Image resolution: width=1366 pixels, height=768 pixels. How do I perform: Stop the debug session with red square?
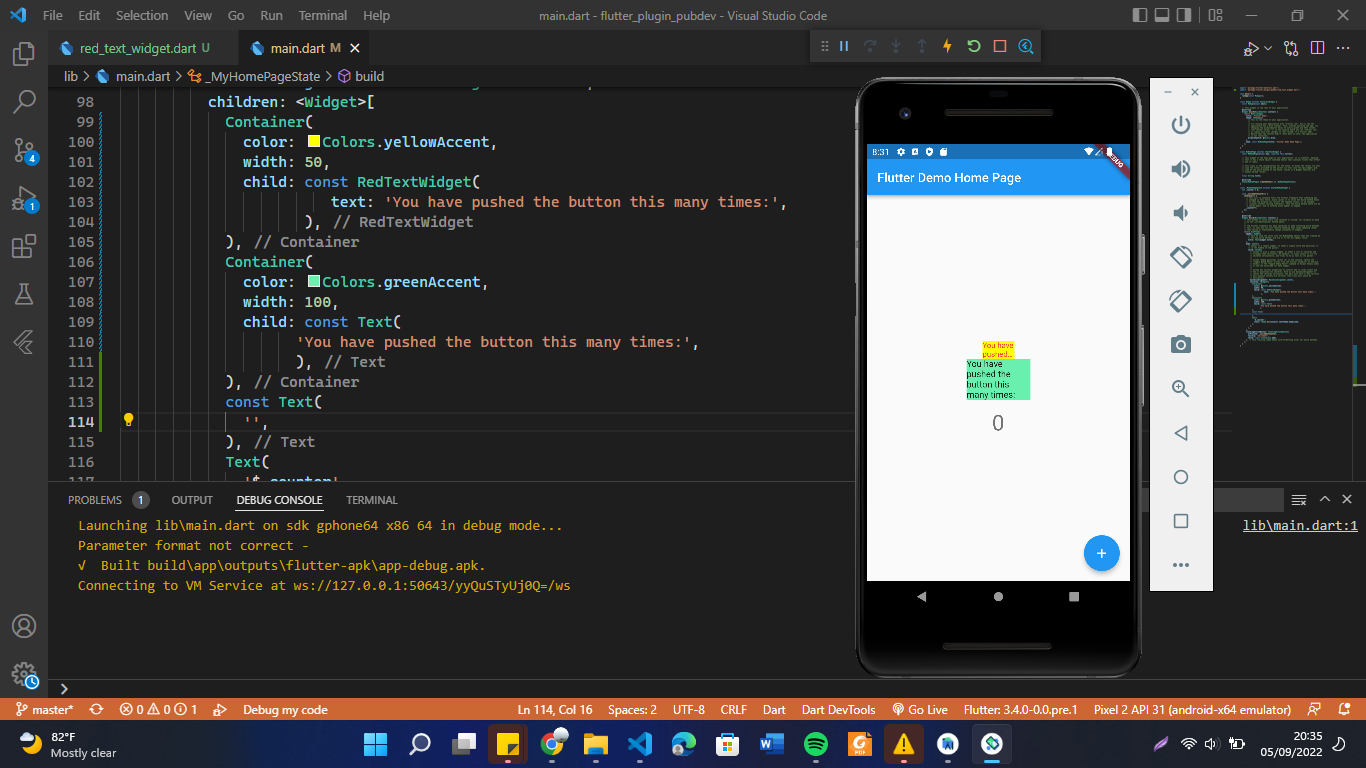point(1000,46)
